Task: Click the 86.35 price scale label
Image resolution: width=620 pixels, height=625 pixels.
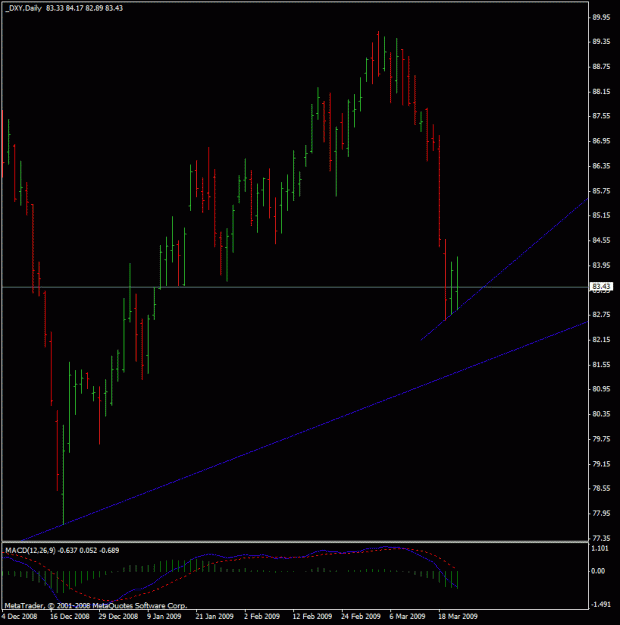Action: pos(601,166)
